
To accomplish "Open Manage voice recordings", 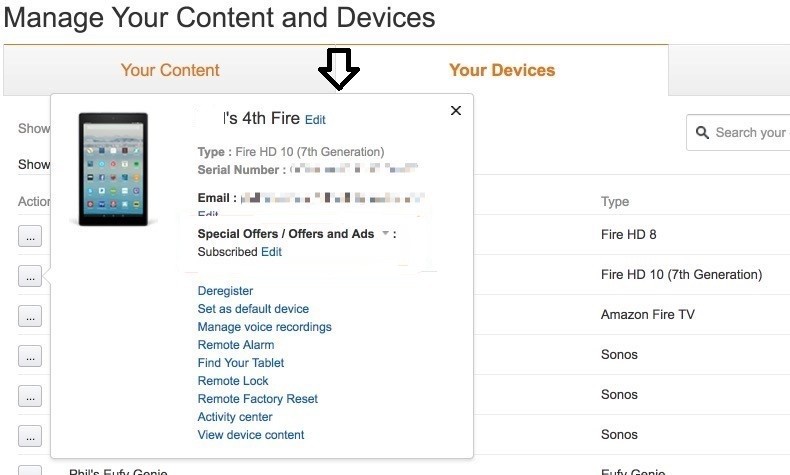I will (x=264, y=327).
